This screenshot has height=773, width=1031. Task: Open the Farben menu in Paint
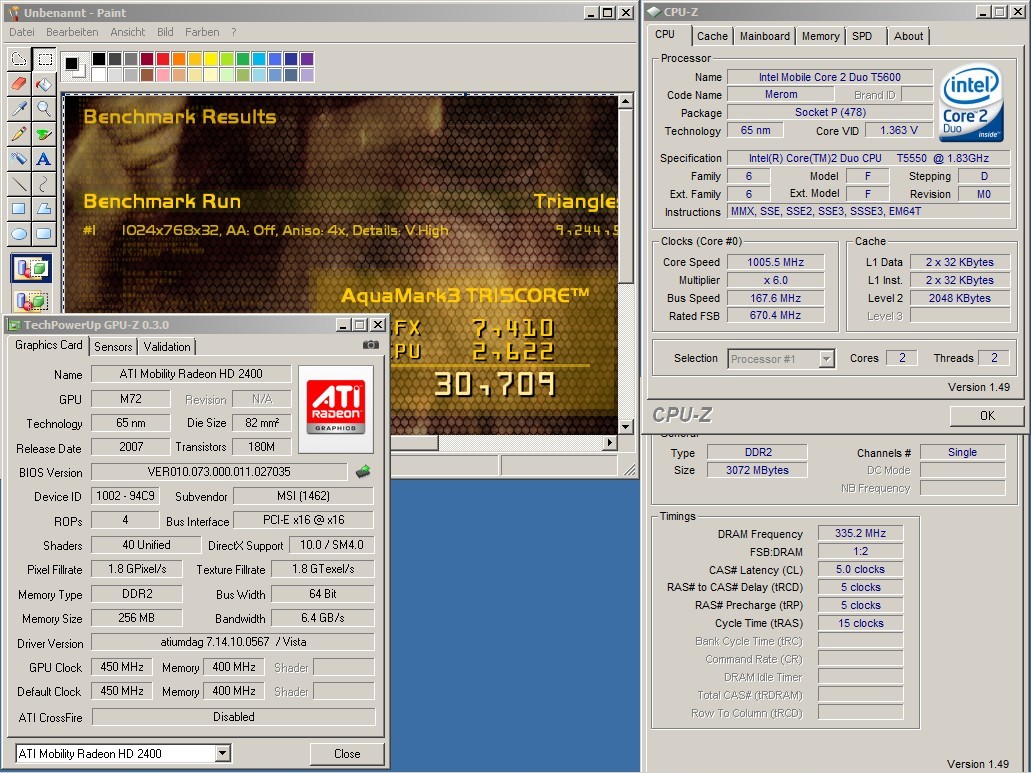click(202, 32)
